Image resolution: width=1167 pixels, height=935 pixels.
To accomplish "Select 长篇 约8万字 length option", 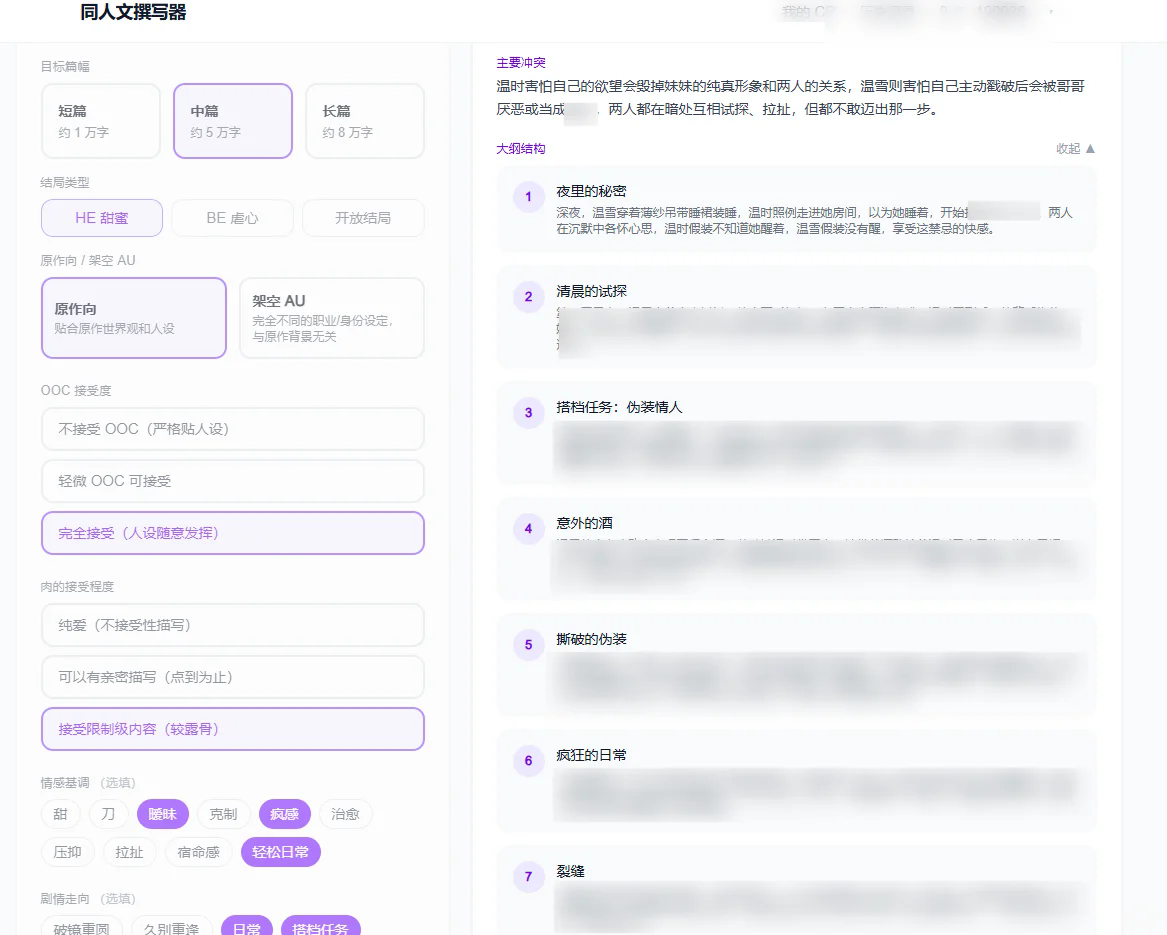I will point(365,121).
